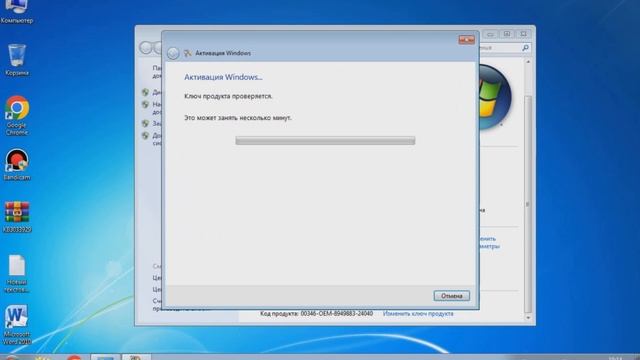
Task: Open the KB3033929 archive icon
Action: tap(17, 217)
